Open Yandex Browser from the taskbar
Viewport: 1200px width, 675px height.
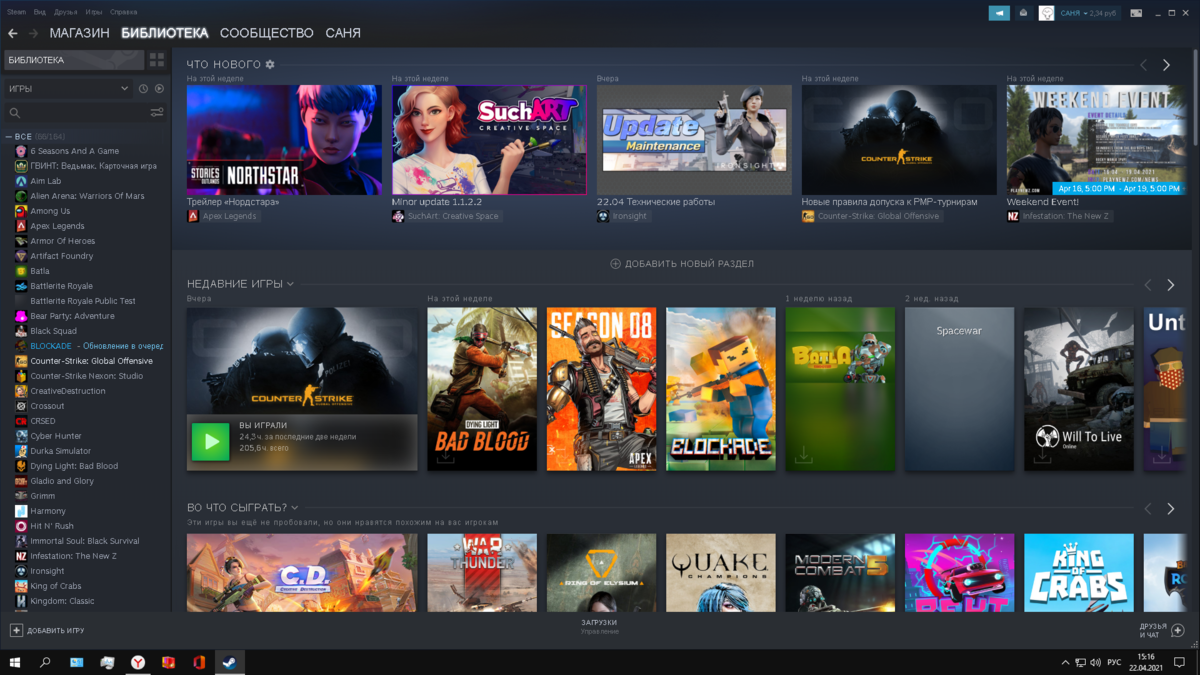tap(139, 662)
